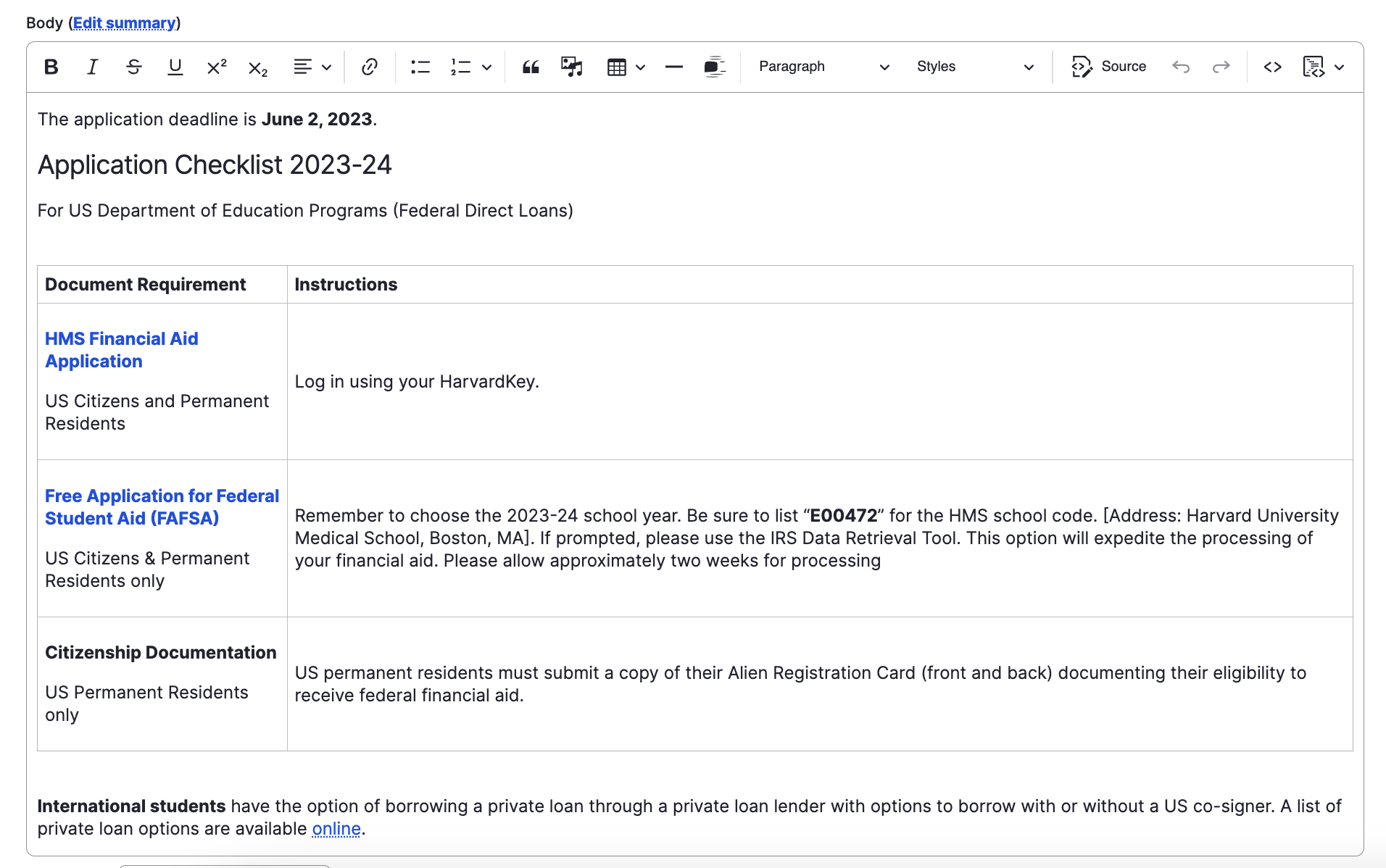Open text alignment dropdown arrow

(x=327, y=67)
